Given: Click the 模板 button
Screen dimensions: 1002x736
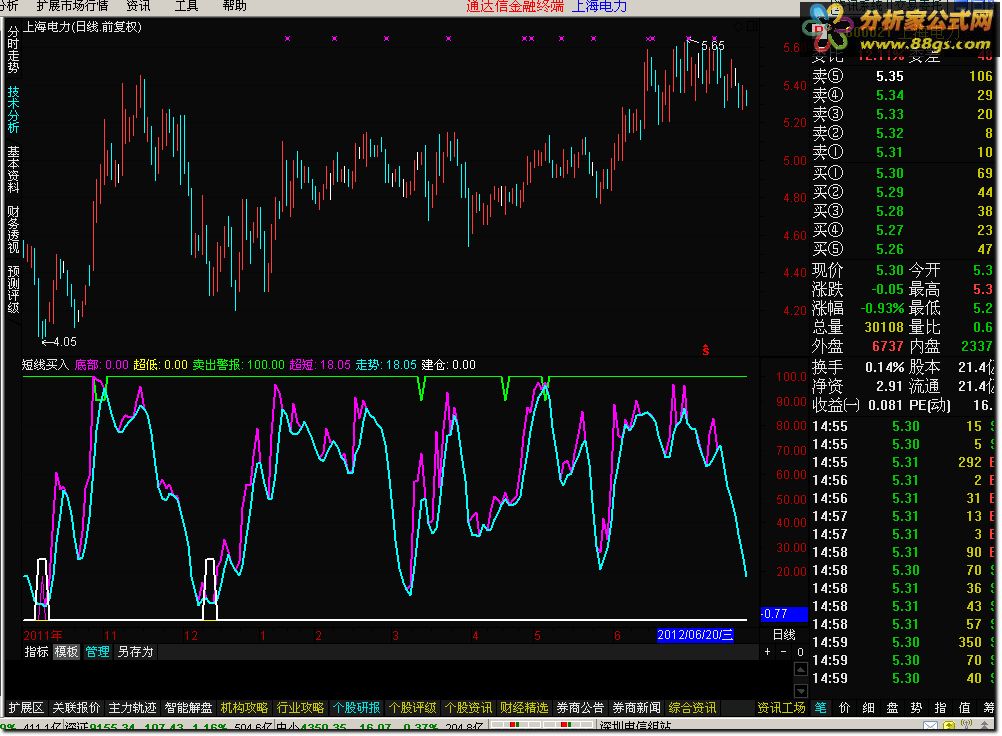Looking at the screenshot, I should pyautogui.click(x=66, y=652).
